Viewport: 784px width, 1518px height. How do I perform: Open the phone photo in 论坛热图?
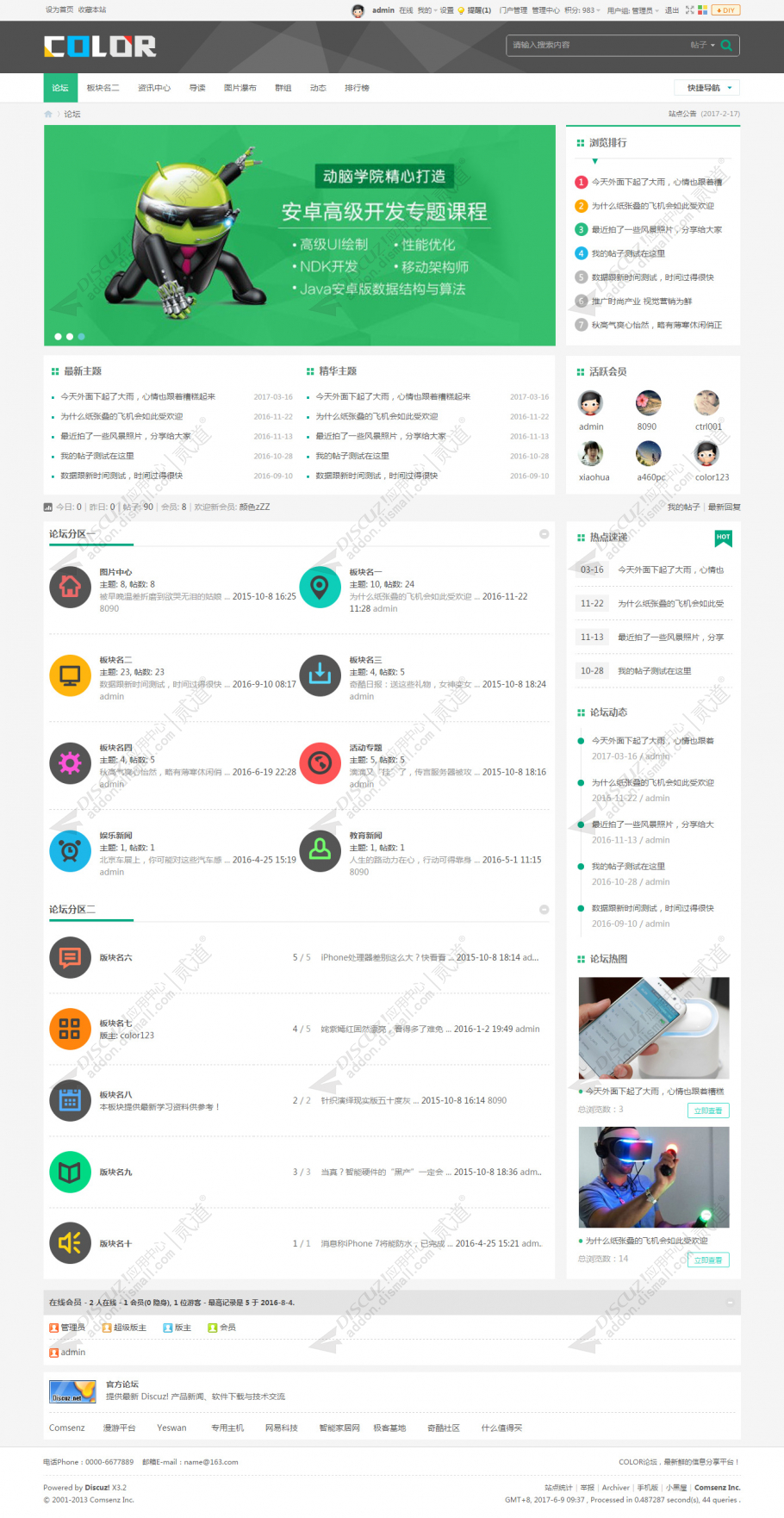(654, 1027)
